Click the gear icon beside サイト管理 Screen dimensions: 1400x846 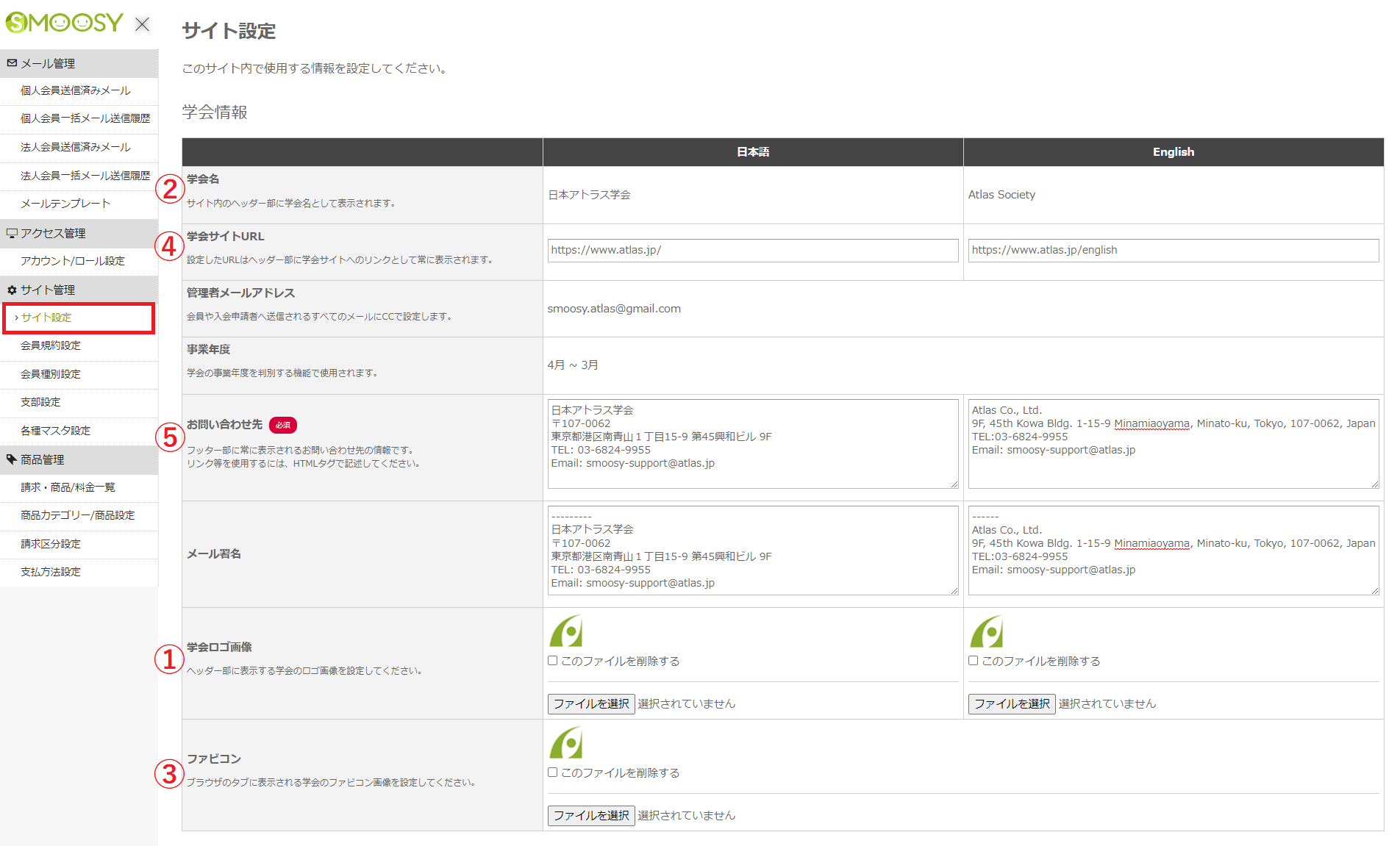(x=12, y=290)
